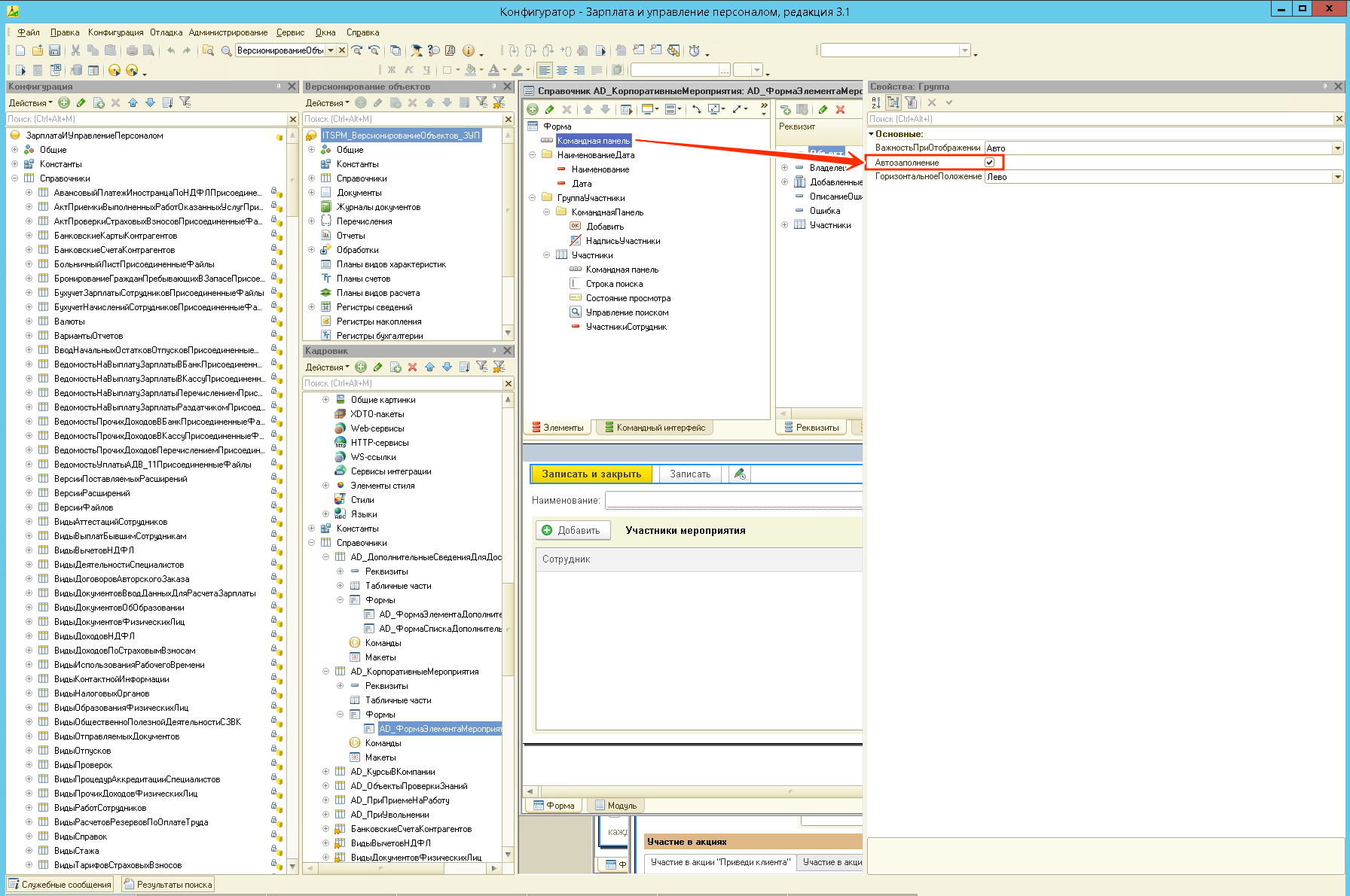Click Sort by categories icon in Свойства panel
The image size is (1350, 896).
(893, 102)
